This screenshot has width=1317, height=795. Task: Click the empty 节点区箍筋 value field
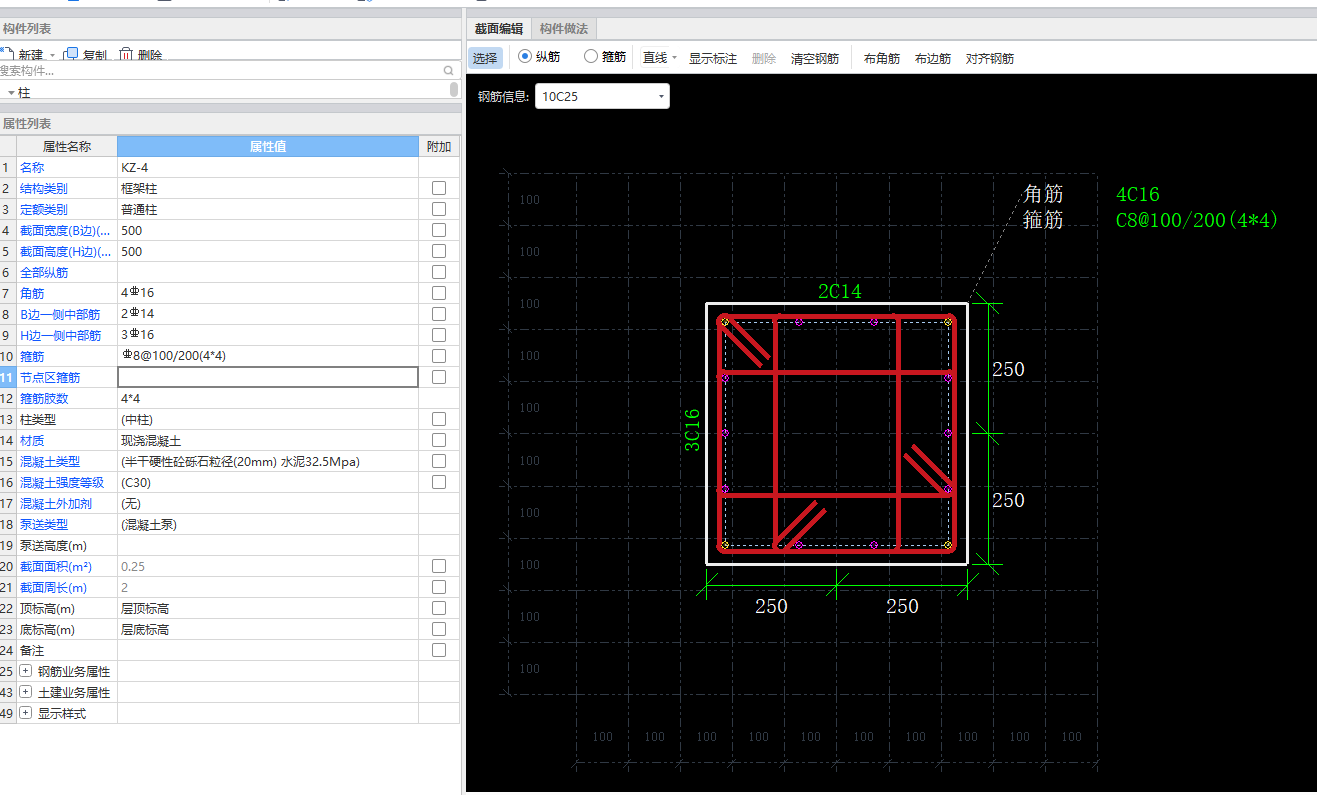(x=268, y=377)
